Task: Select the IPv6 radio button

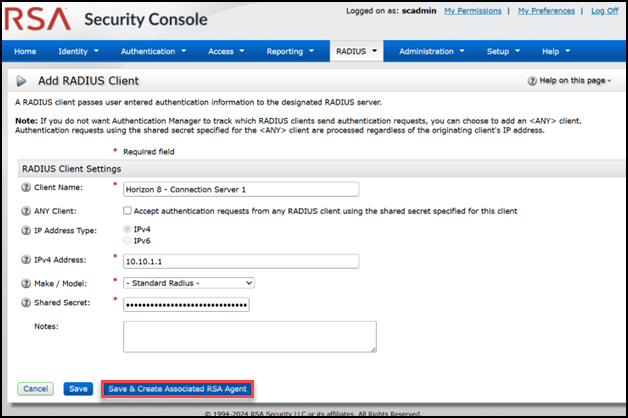Action: coord(127,240)
